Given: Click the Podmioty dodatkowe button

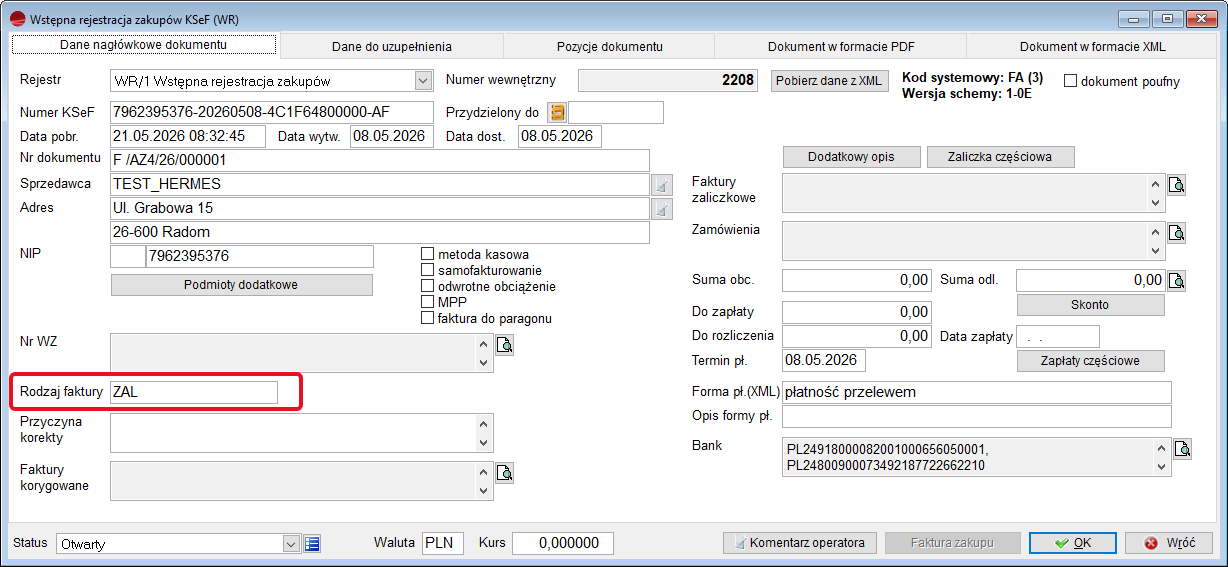Looking at the screenshot, I should pyautogui.click(x=241, y=285).
